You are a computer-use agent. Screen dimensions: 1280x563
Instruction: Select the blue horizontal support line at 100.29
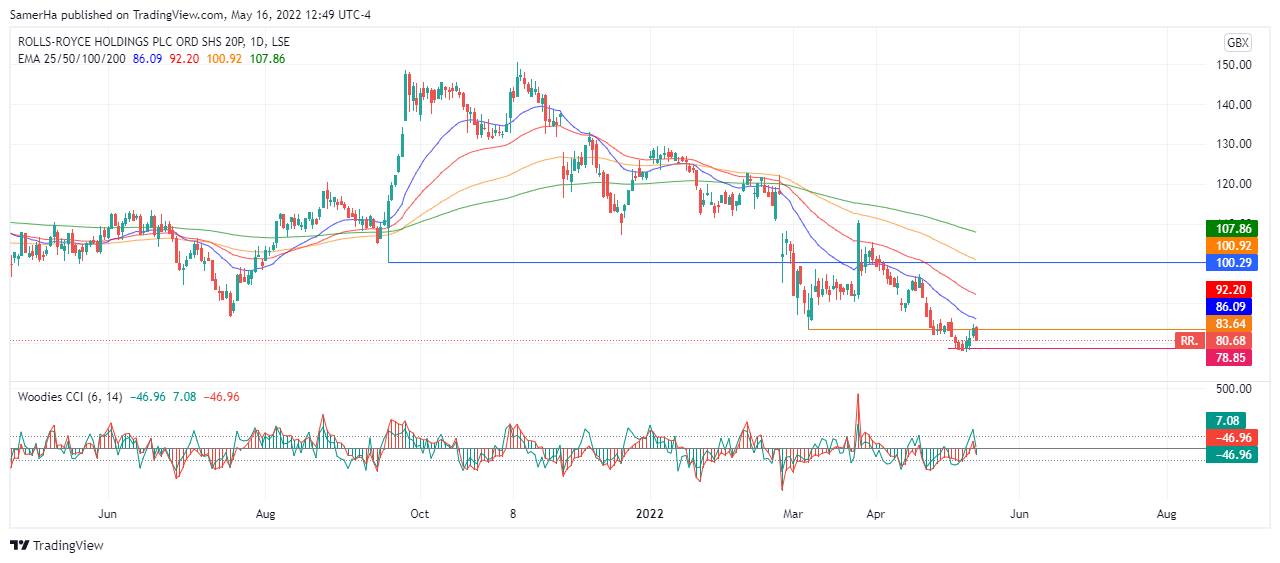click(700, 262)
